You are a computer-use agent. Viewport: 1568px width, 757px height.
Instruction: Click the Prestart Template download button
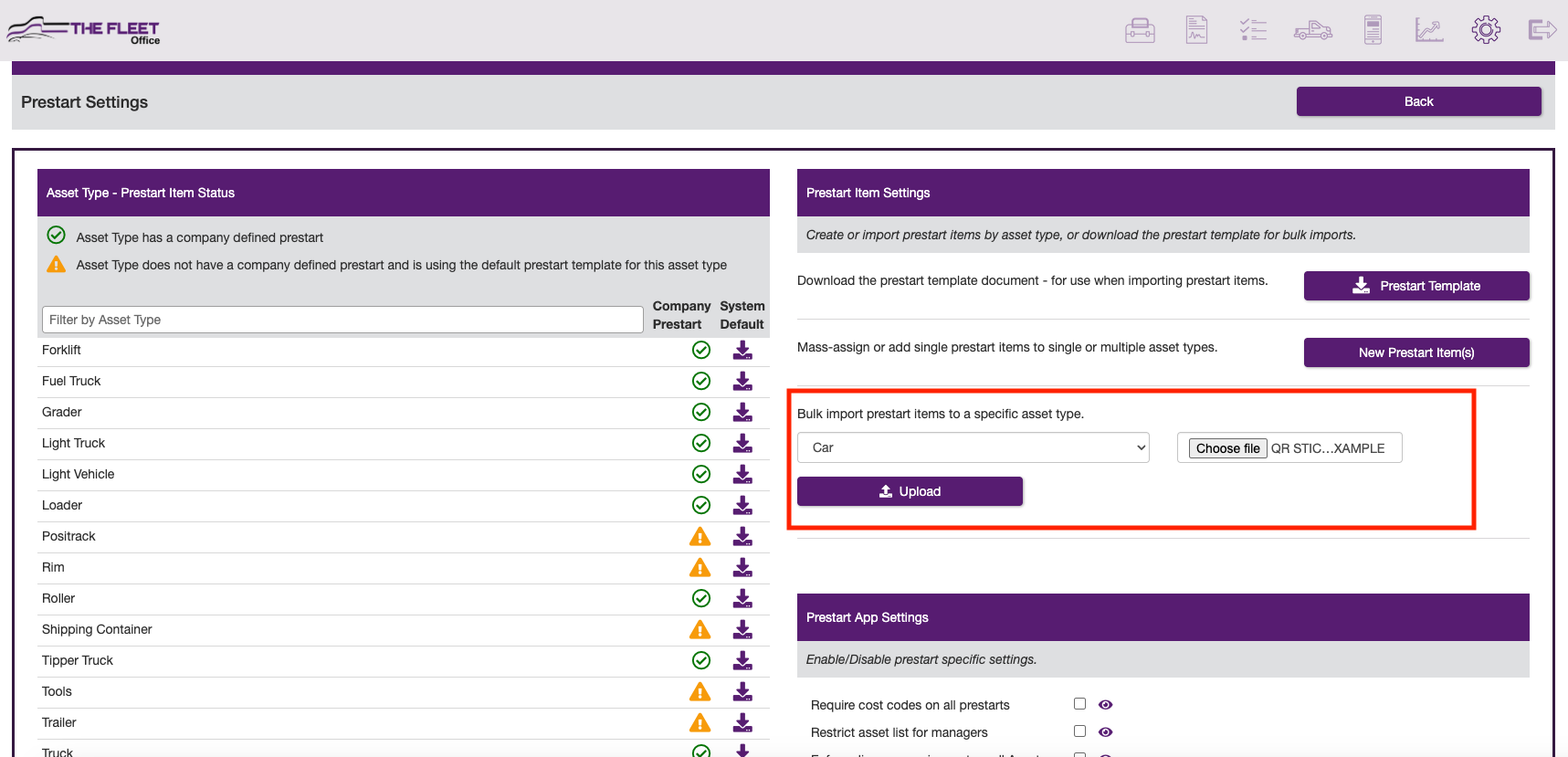pos(1416,286)
